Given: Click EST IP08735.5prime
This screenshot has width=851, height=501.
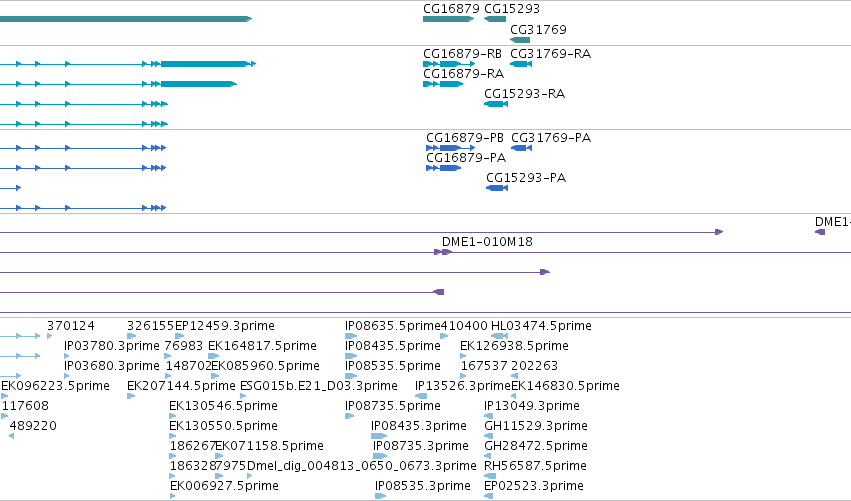Looking at the screenshot, I should [x=393, y=407].
